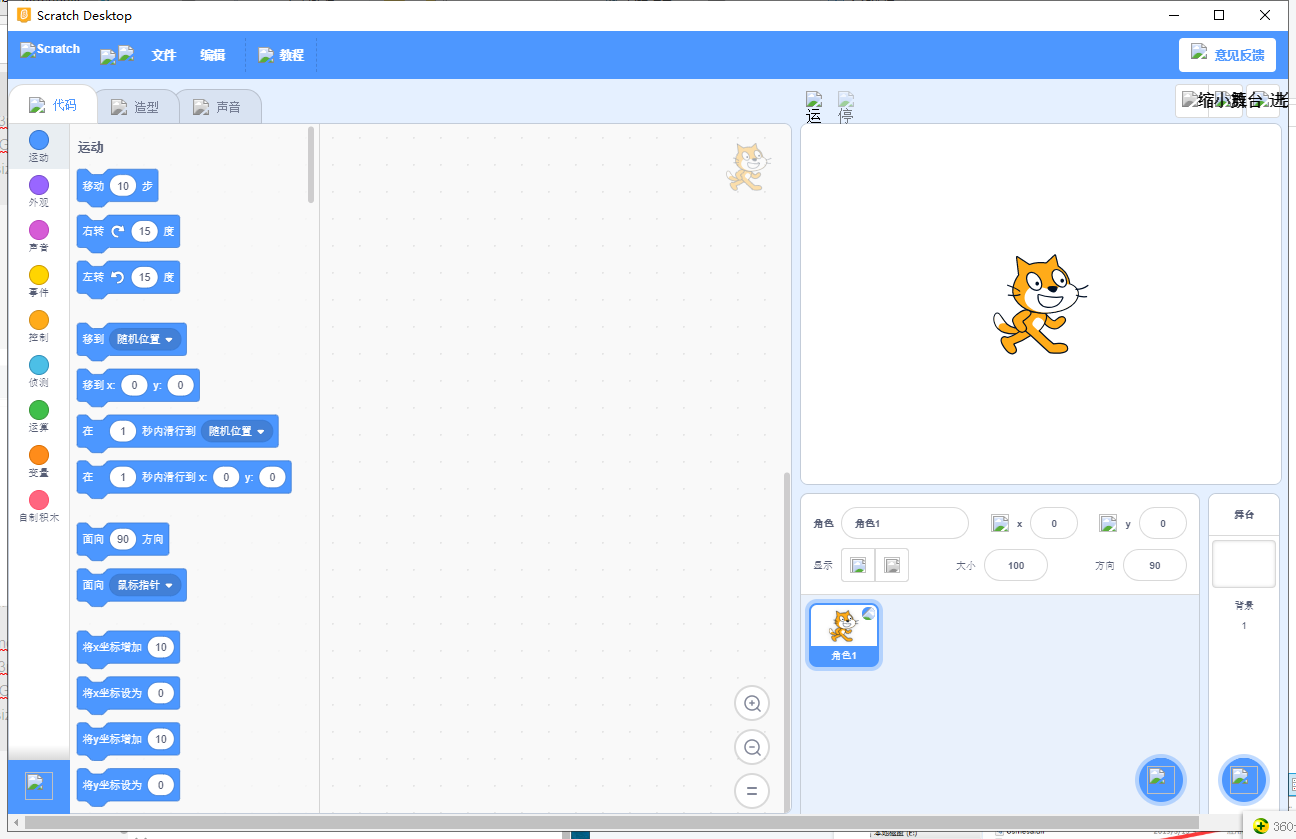
Task: Open the 文件 menu
Action: (x=164, y=55)
